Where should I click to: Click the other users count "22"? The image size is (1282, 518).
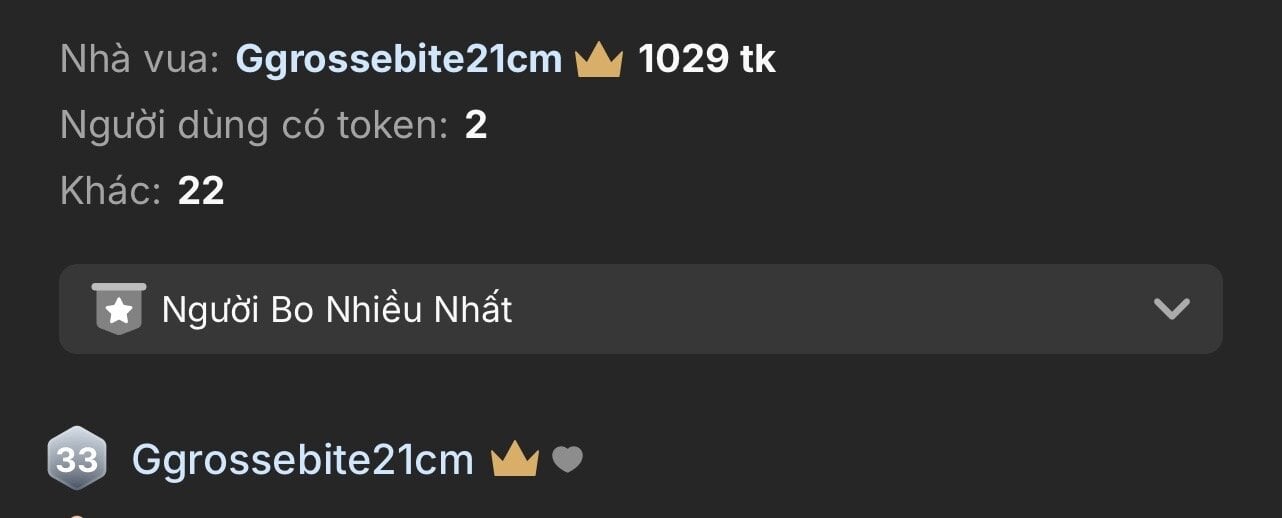coord(201,190)
